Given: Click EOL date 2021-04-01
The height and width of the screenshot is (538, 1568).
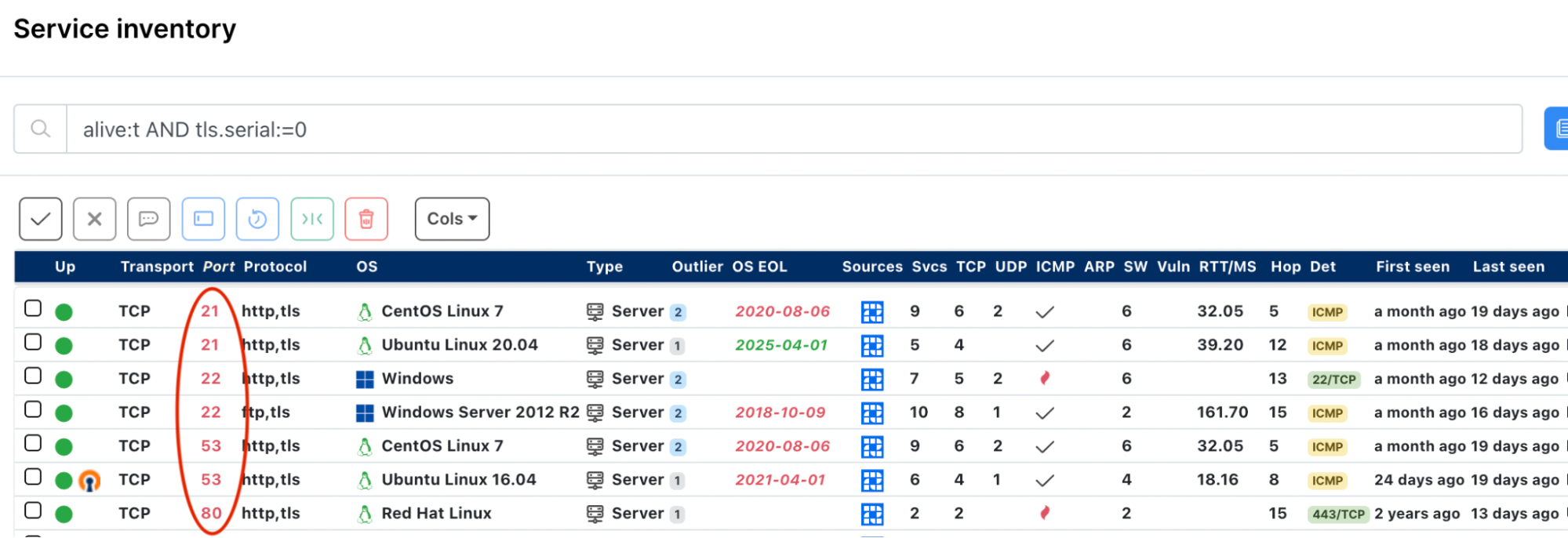Looking at the screenshot, I should click(780, 480).
